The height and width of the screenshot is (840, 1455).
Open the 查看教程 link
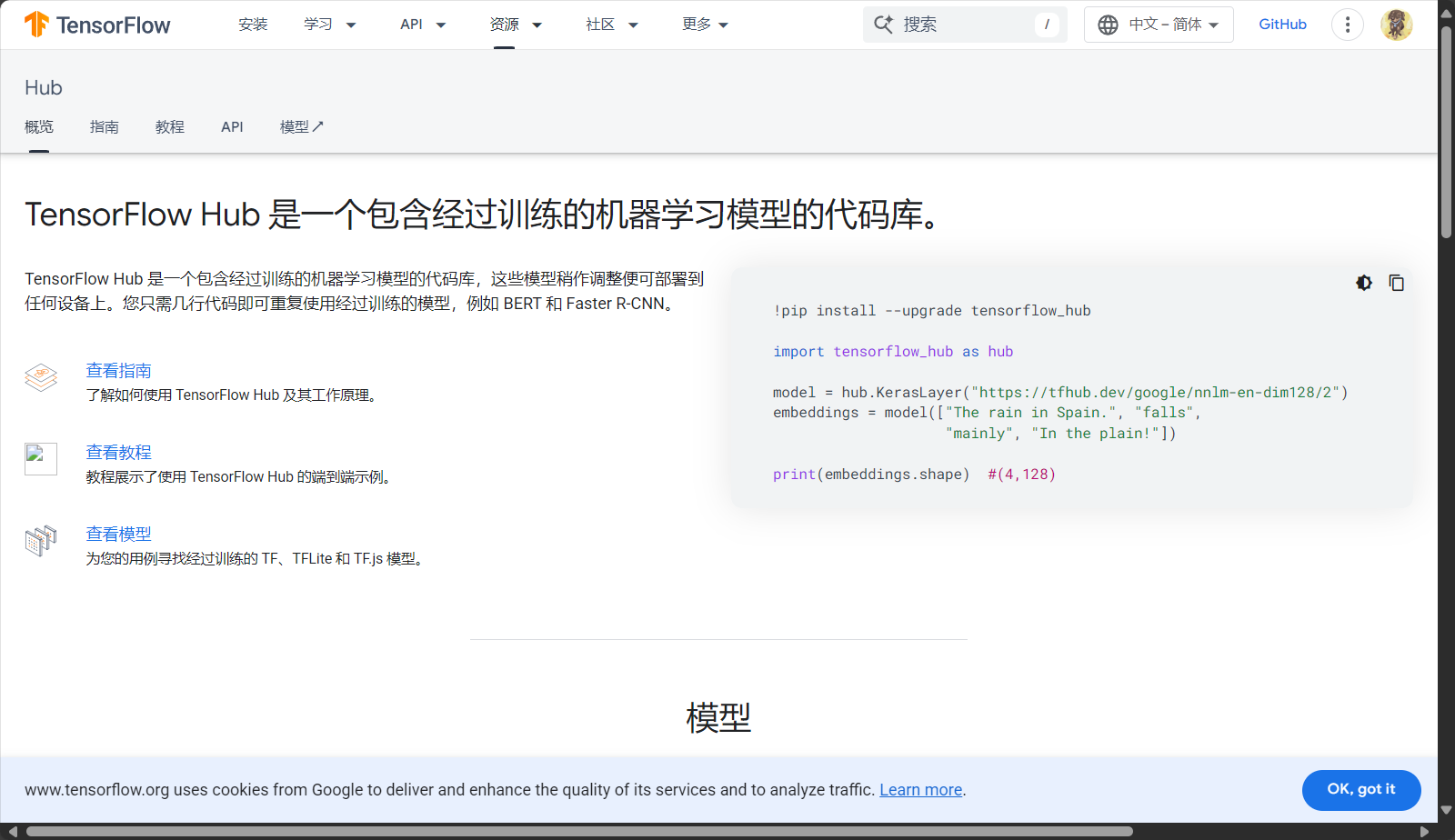(118, 453)
